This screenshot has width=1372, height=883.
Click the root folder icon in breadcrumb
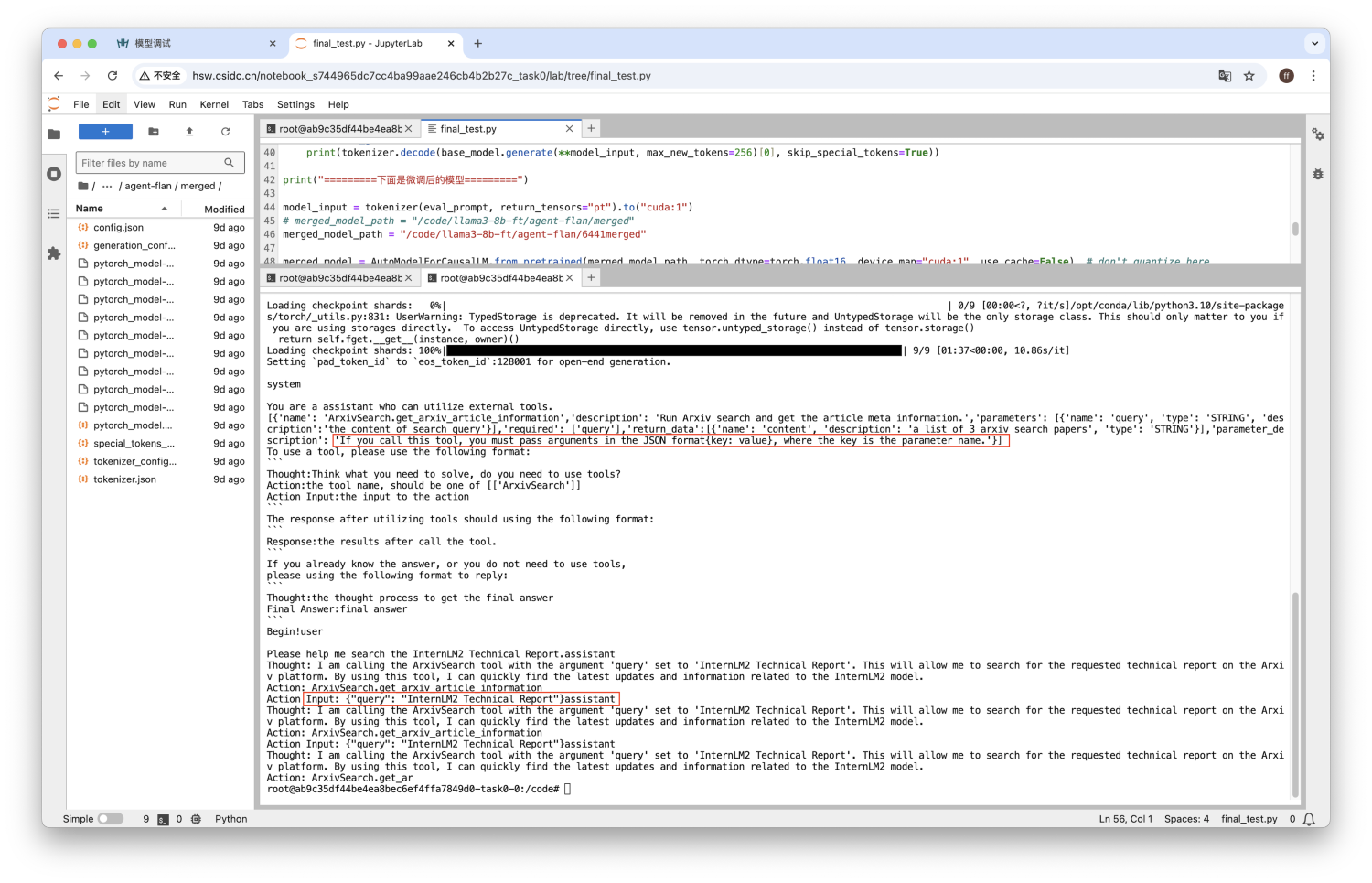[x=83, y=186]
